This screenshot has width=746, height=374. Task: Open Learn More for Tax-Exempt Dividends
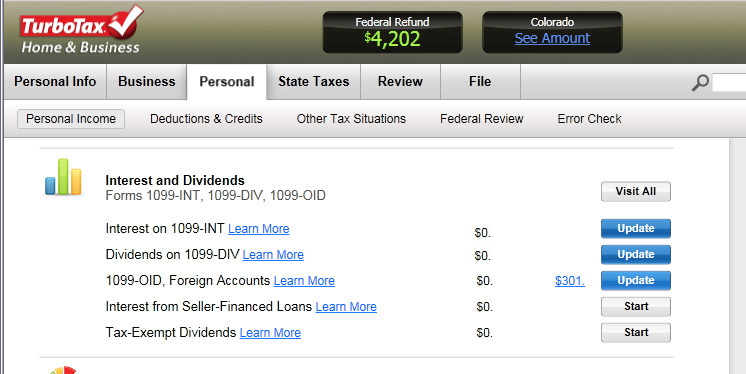pos(270,333)
